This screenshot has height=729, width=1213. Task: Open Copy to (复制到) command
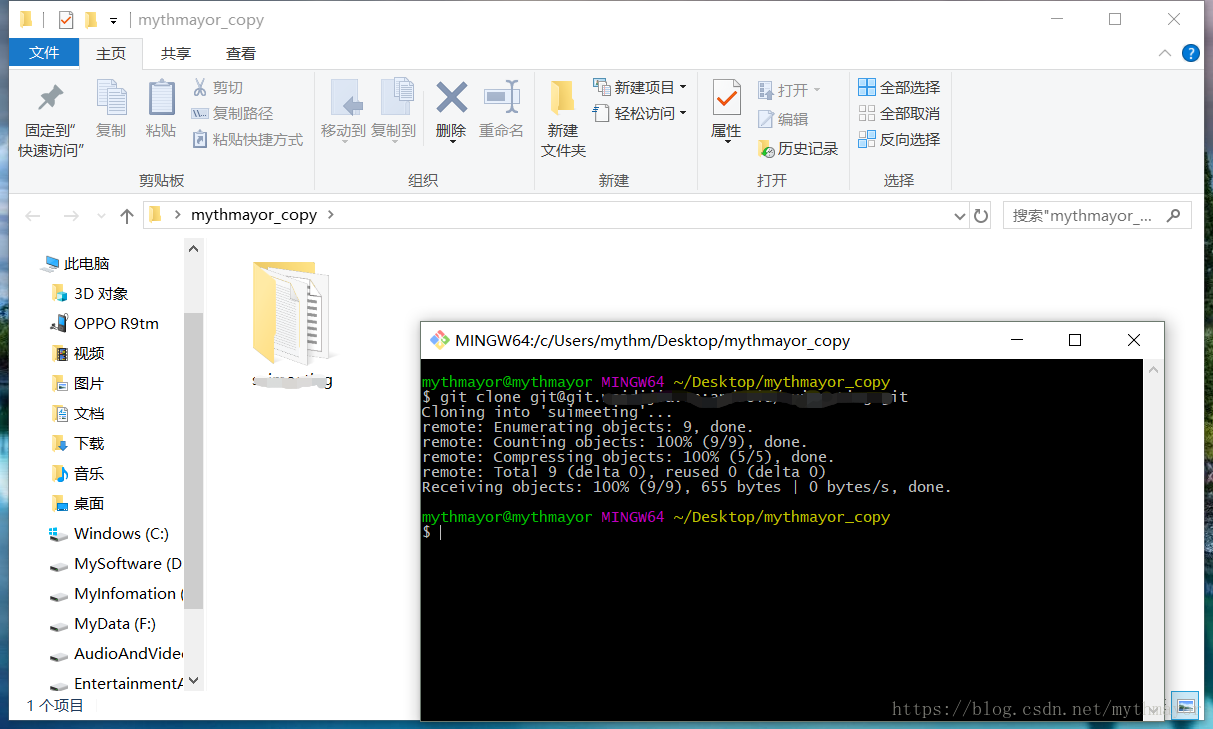coord(394,110)
